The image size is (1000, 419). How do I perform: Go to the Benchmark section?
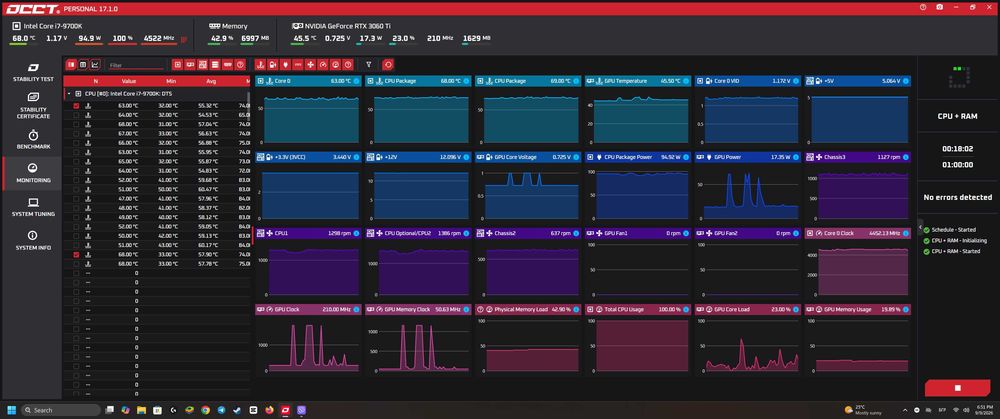[33, 140]
